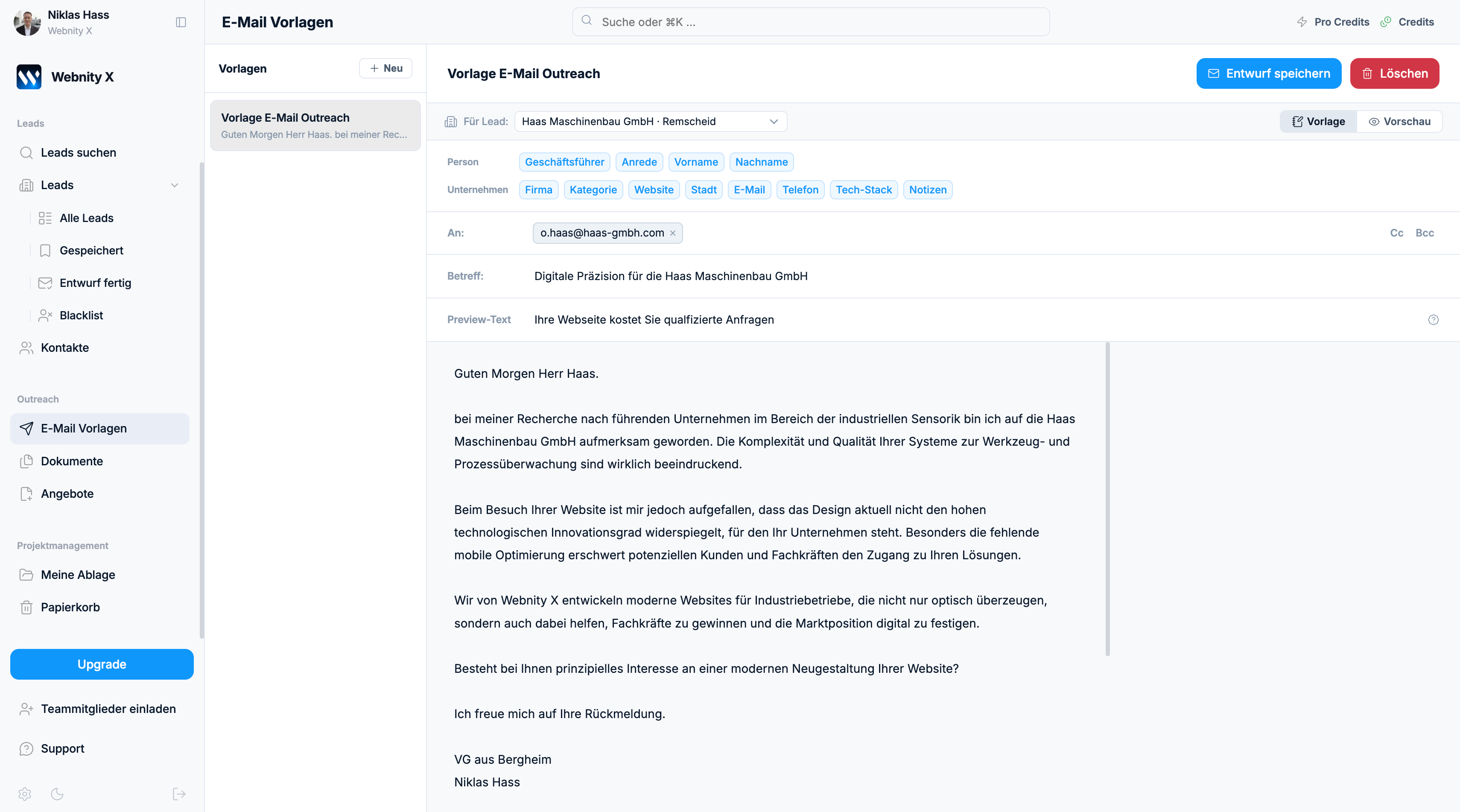Click the Preview-Text field
The height and width of the screenshot is (812, 1460).
[975, 320]
